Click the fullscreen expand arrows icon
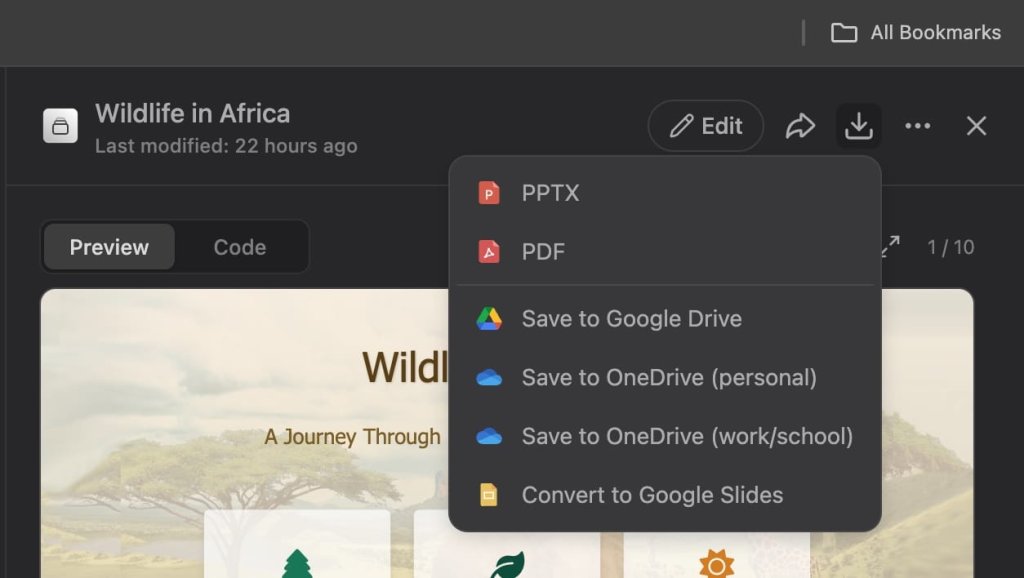This screenshot has height=578, width=1024. tap(891, 246)
